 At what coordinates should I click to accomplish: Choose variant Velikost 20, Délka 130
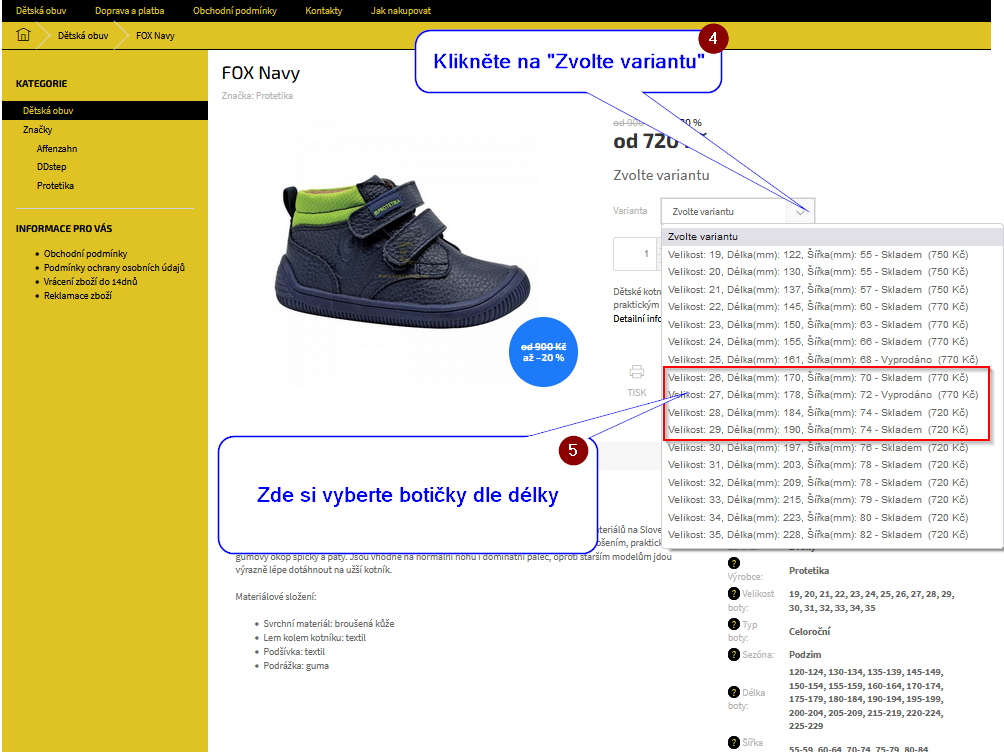pos(832,272)
